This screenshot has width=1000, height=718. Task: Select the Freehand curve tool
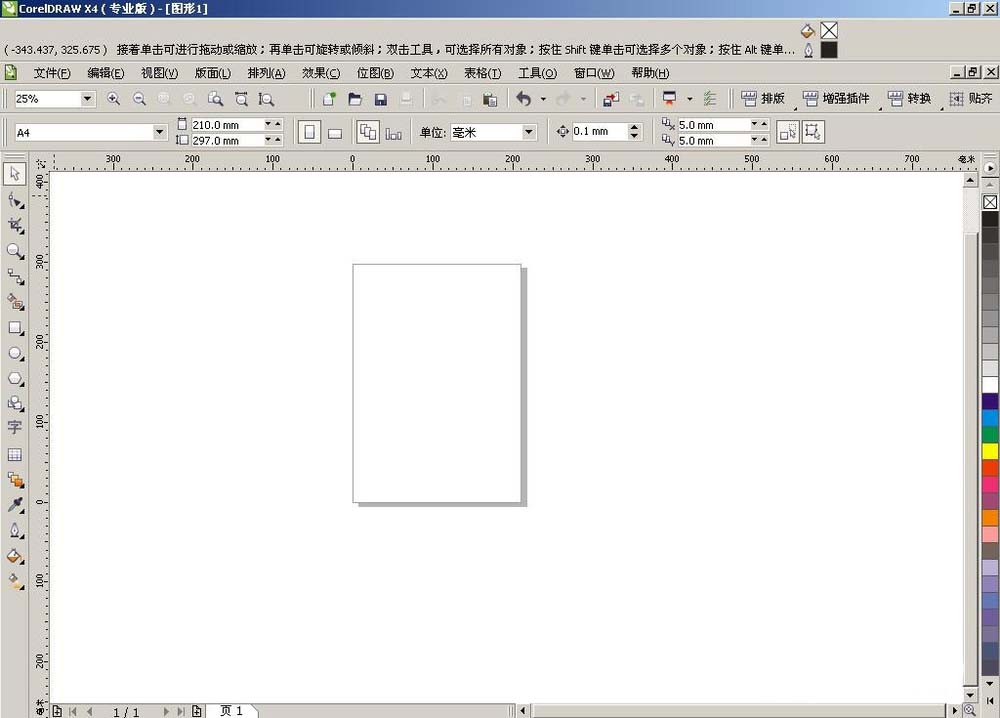click(15, 277)
